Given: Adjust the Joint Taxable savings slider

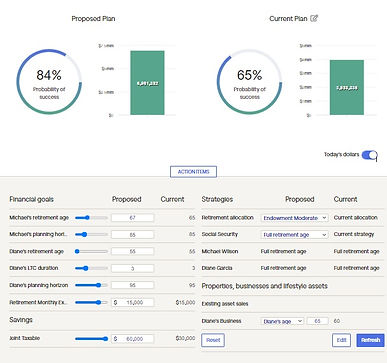Looking at the screenshot, I should tap(91, 339).
